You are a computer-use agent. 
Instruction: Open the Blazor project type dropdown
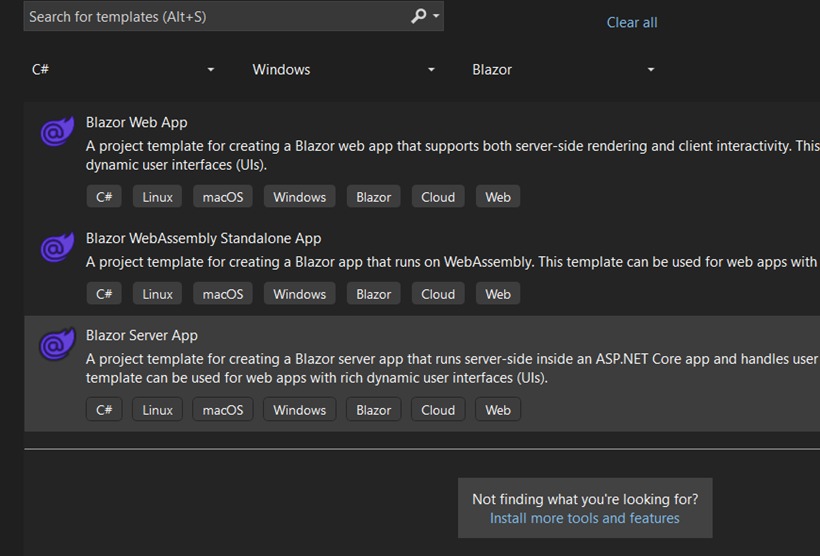pyautogui.click(x=563, y=70)
